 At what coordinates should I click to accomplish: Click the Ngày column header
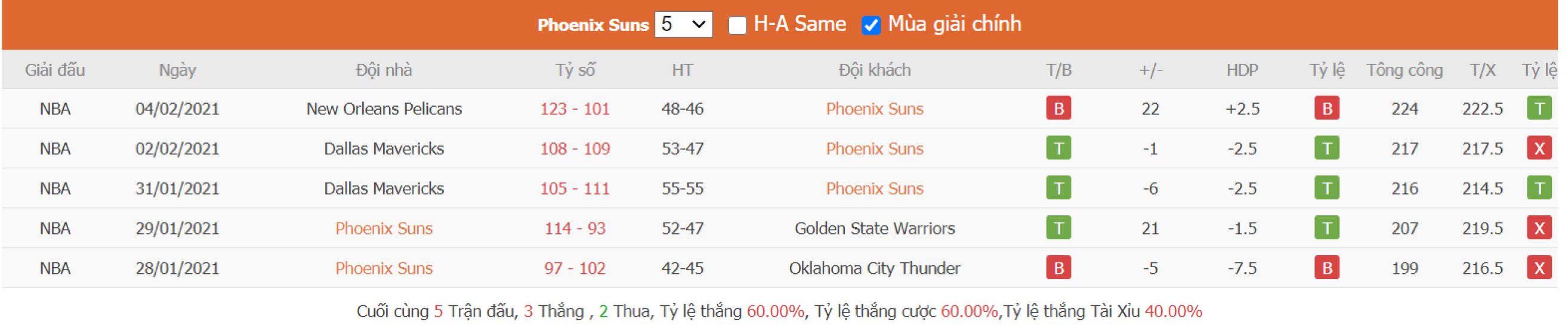pyautogui.click(x=178, y=70)
